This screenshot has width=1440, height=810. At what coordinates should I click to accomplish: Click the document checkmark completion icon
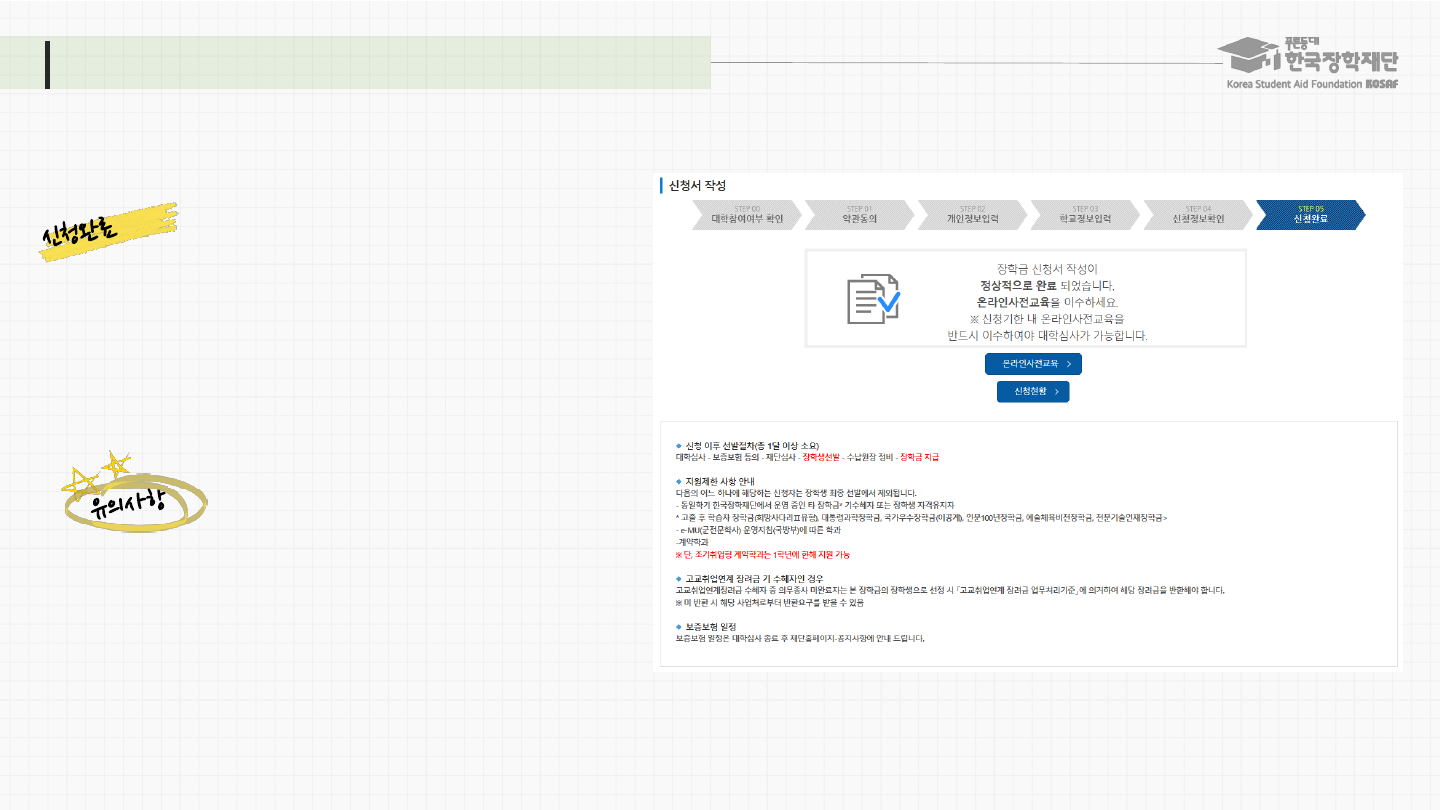tap(873, 298)
